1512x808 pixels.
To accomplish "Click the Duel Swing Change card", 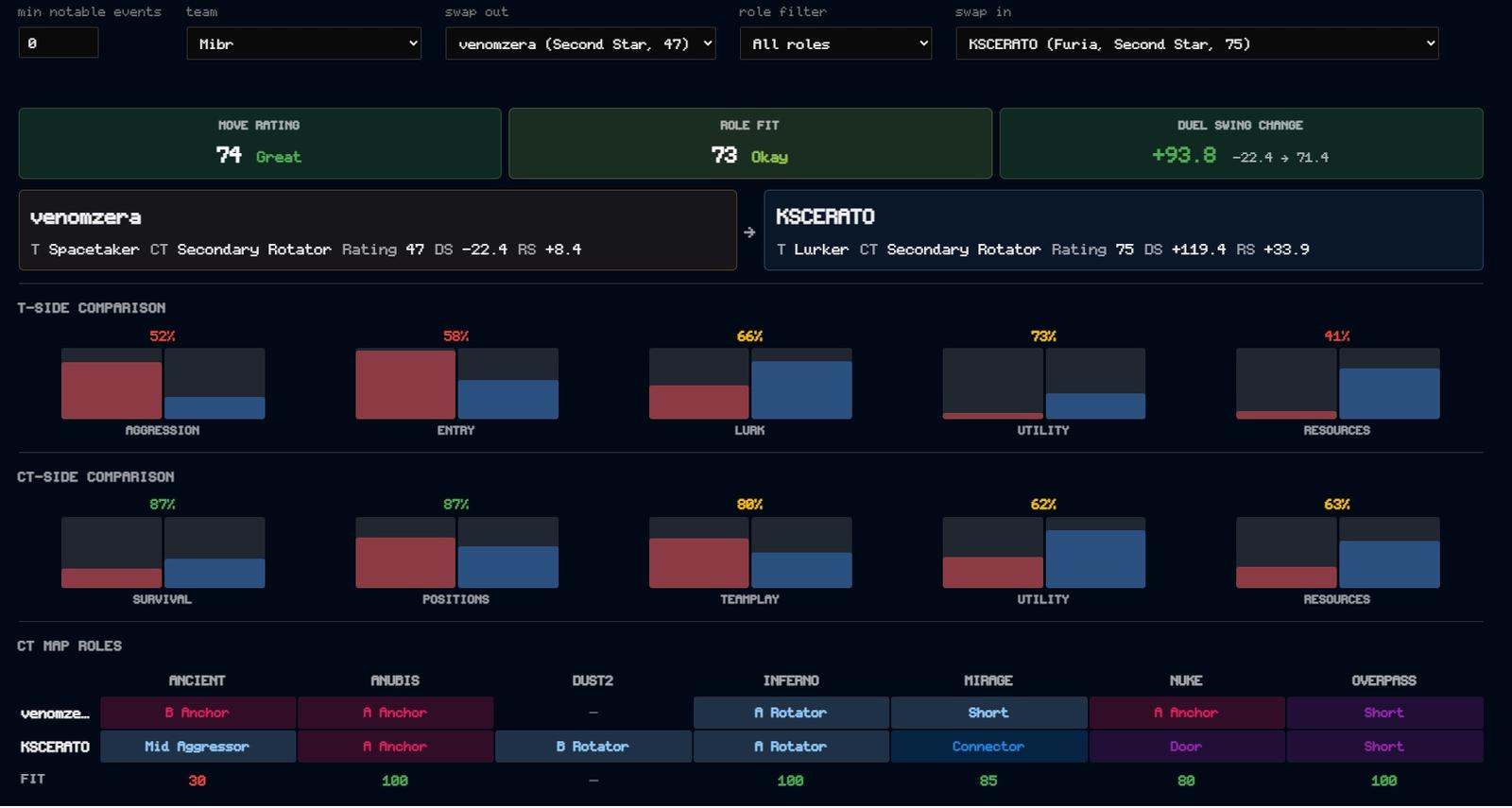I will [x=1241, y=144].
